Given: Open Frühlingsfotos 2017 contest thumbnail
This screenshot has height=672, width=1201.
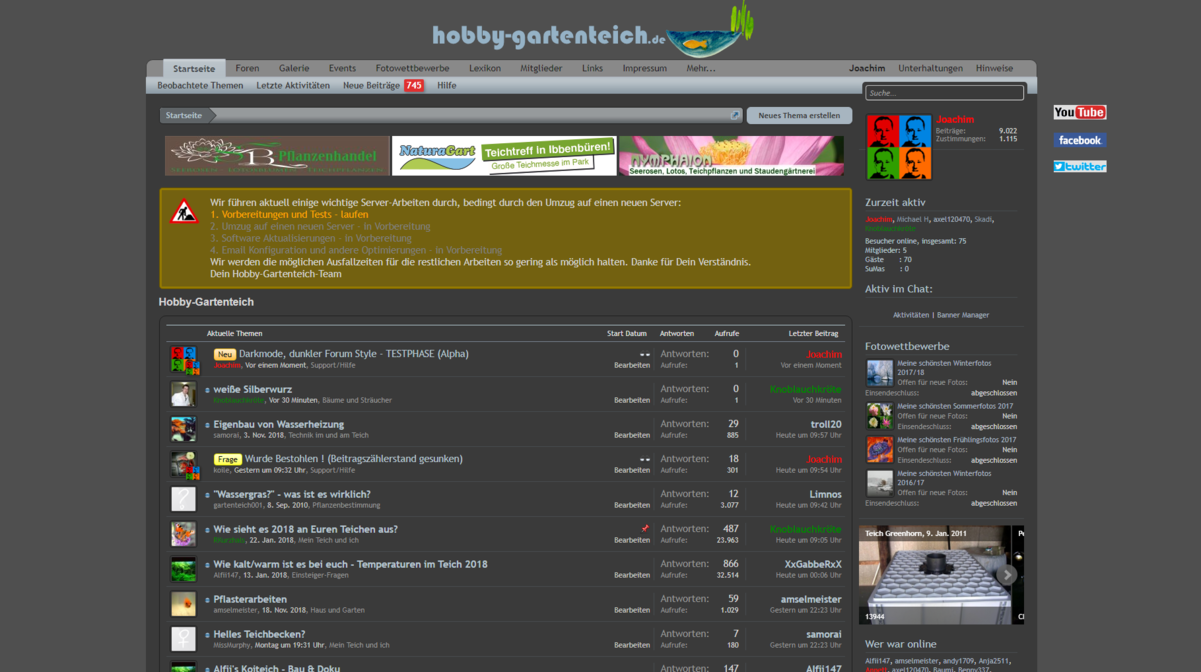Looking at the screenshot, I should 879,449.
